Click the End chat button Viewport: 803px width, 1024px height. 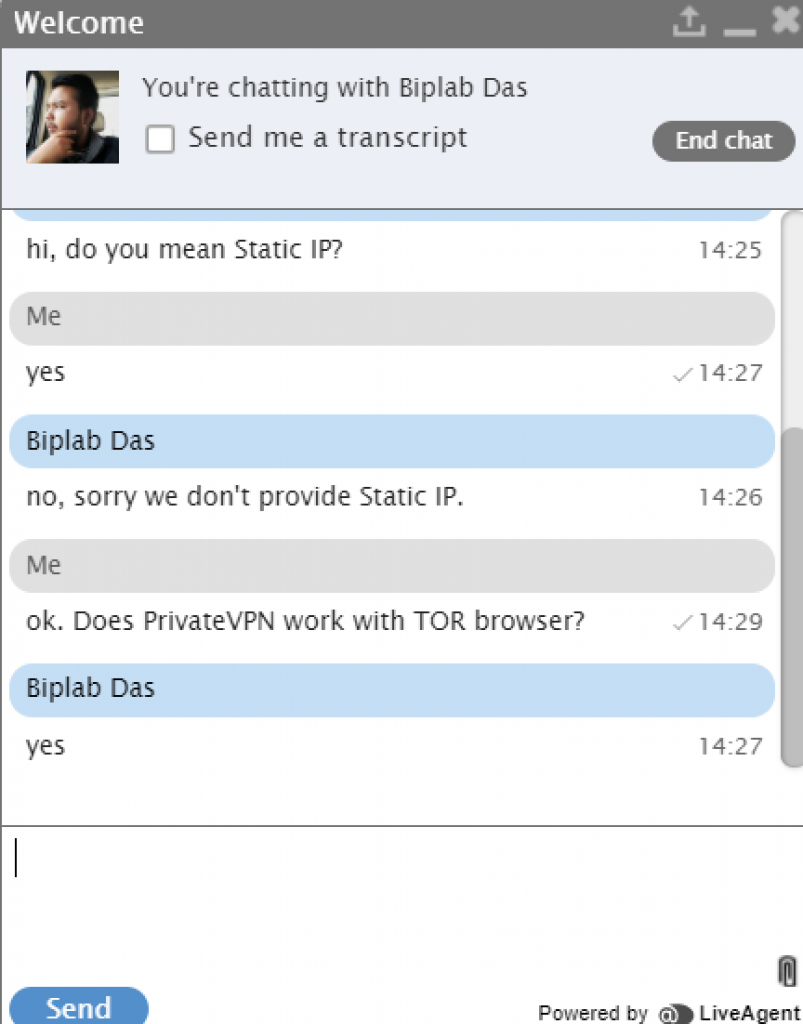coord(723,140)
